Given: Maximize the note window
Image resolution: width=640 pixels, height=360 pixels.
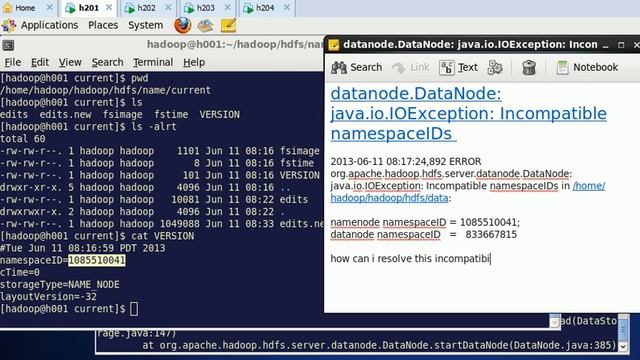Looking at the screenshot, I should tap(621, 45).
